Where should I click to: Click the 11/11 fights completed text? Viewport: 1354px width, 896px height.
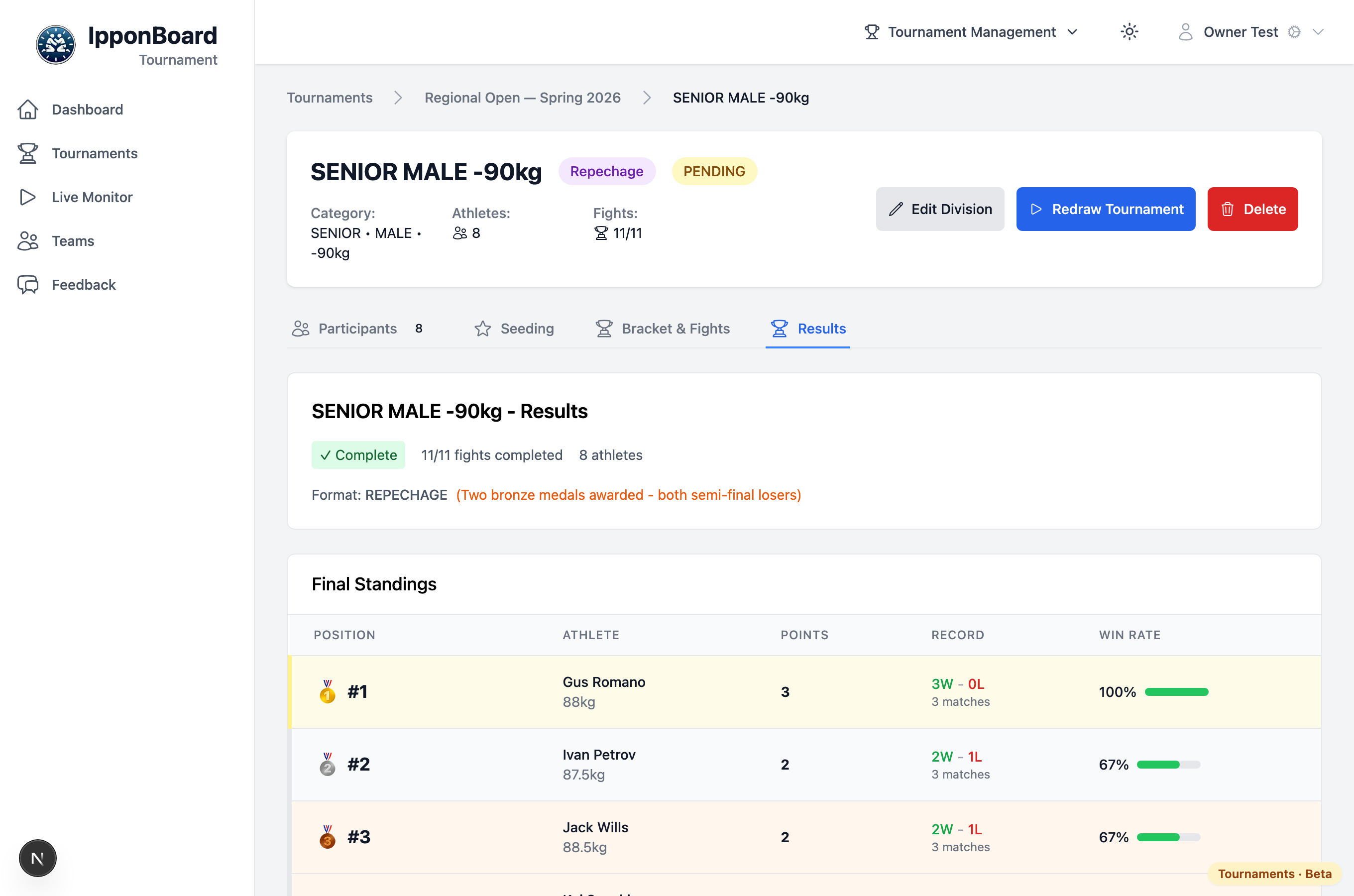point(492,455)
